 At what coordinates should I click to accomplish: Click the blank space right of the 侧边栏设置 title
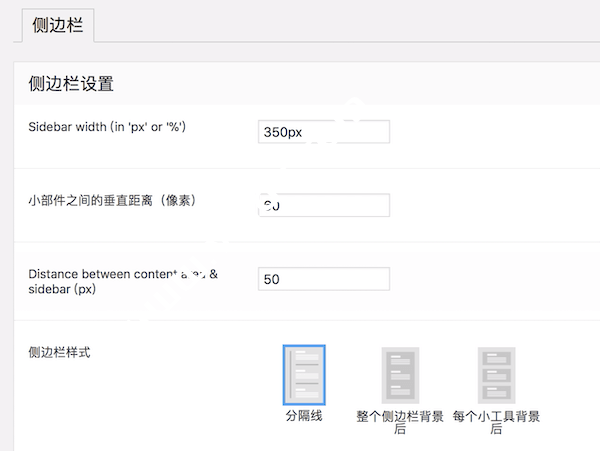pyautogui.click(x=350, y=84)
